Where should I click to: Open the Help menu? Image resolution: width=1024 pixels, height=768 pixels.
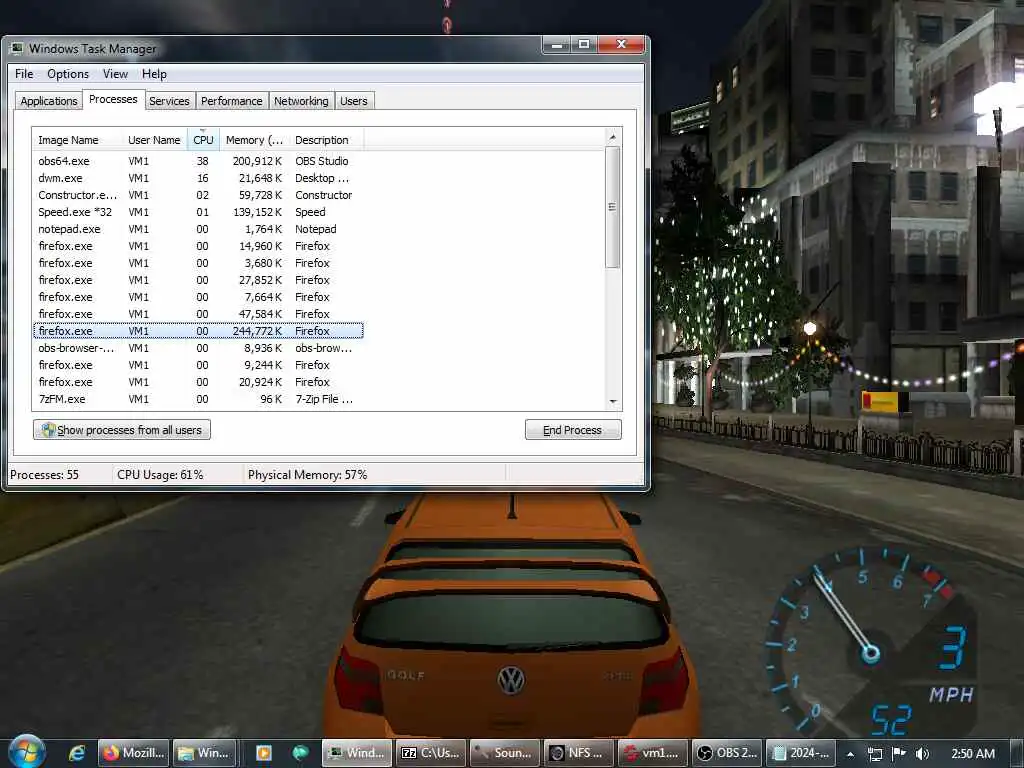[154, 74]
